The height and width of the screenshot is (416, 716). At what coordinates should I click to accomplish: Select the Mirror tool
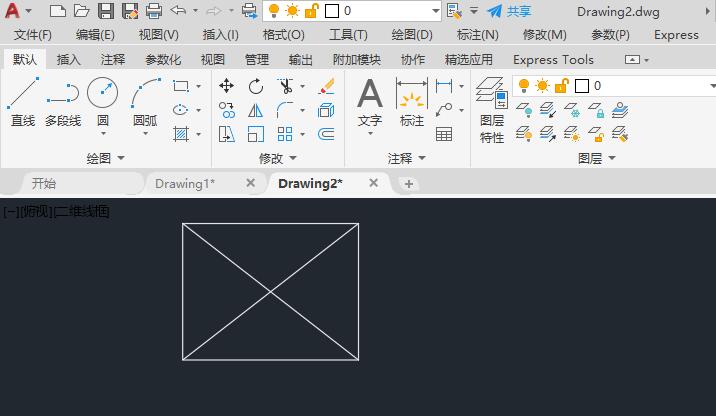click(x=256, y=110)
